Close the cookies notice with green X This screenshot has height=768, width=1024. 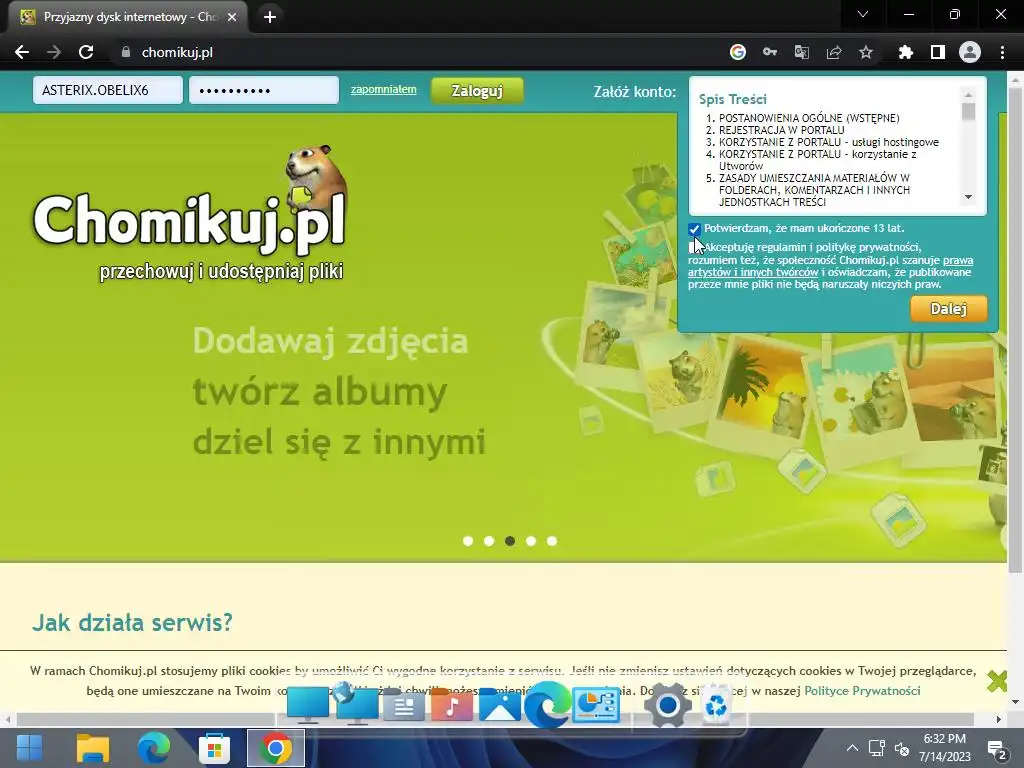[x=997, y=681]
